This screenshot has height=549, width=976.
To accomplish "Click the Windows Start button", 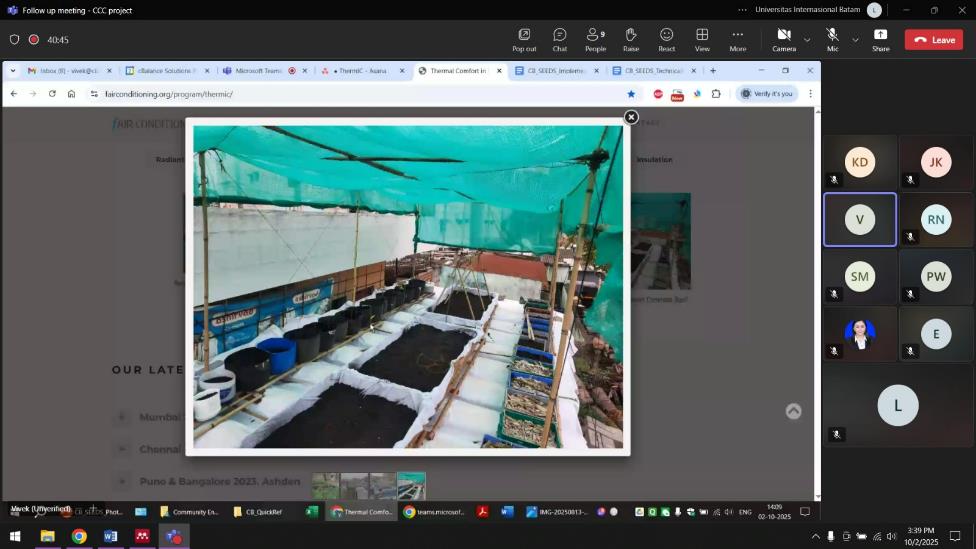I will pyautogui.click(x=14, y=536).
